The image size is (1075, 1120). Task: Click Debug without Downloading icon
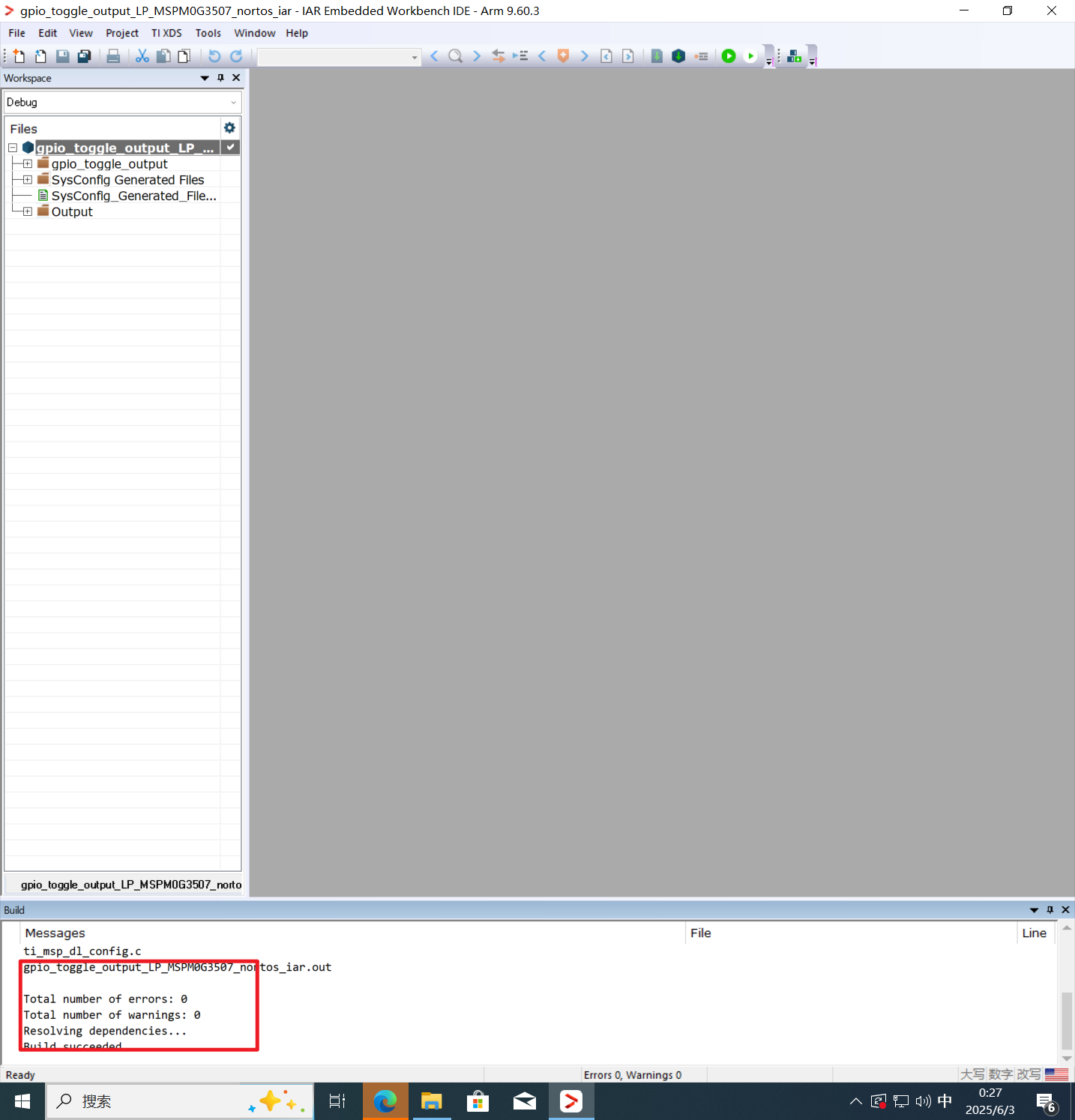[x=750, y=56]
